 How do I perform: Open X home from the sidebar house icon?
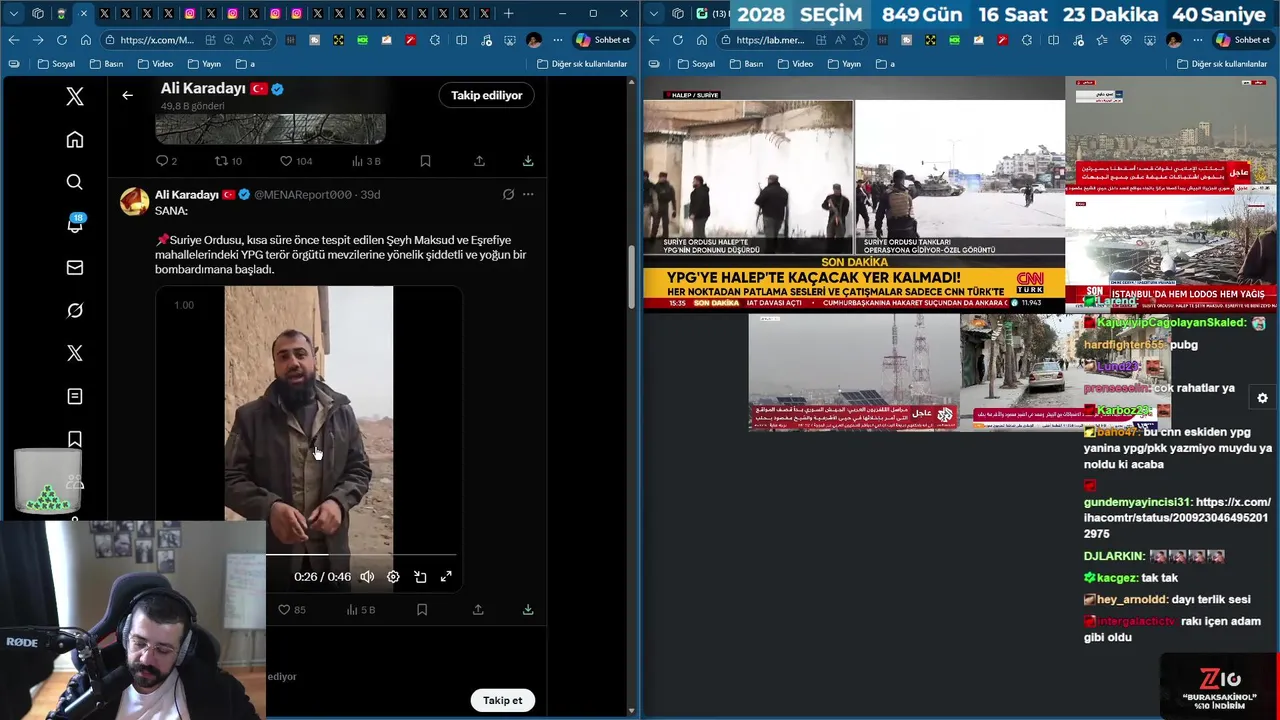point(75,140)
